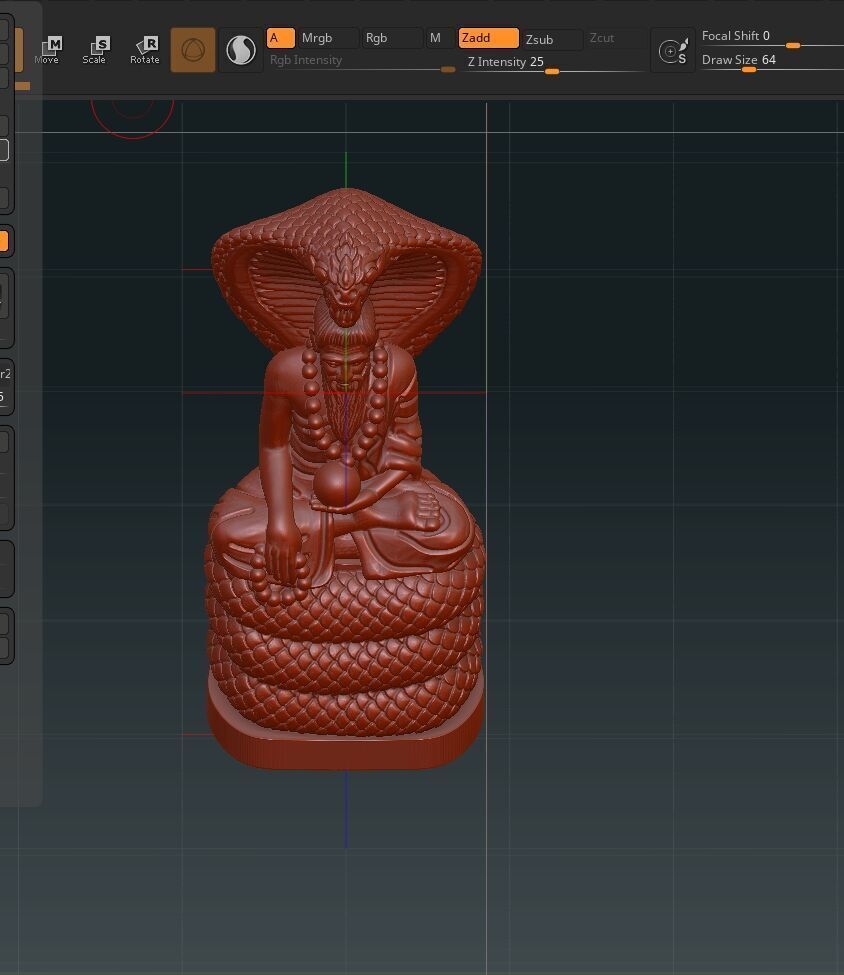Turn off Zadd mode
This screenshot has height=975, width=844.
[488, 38]
